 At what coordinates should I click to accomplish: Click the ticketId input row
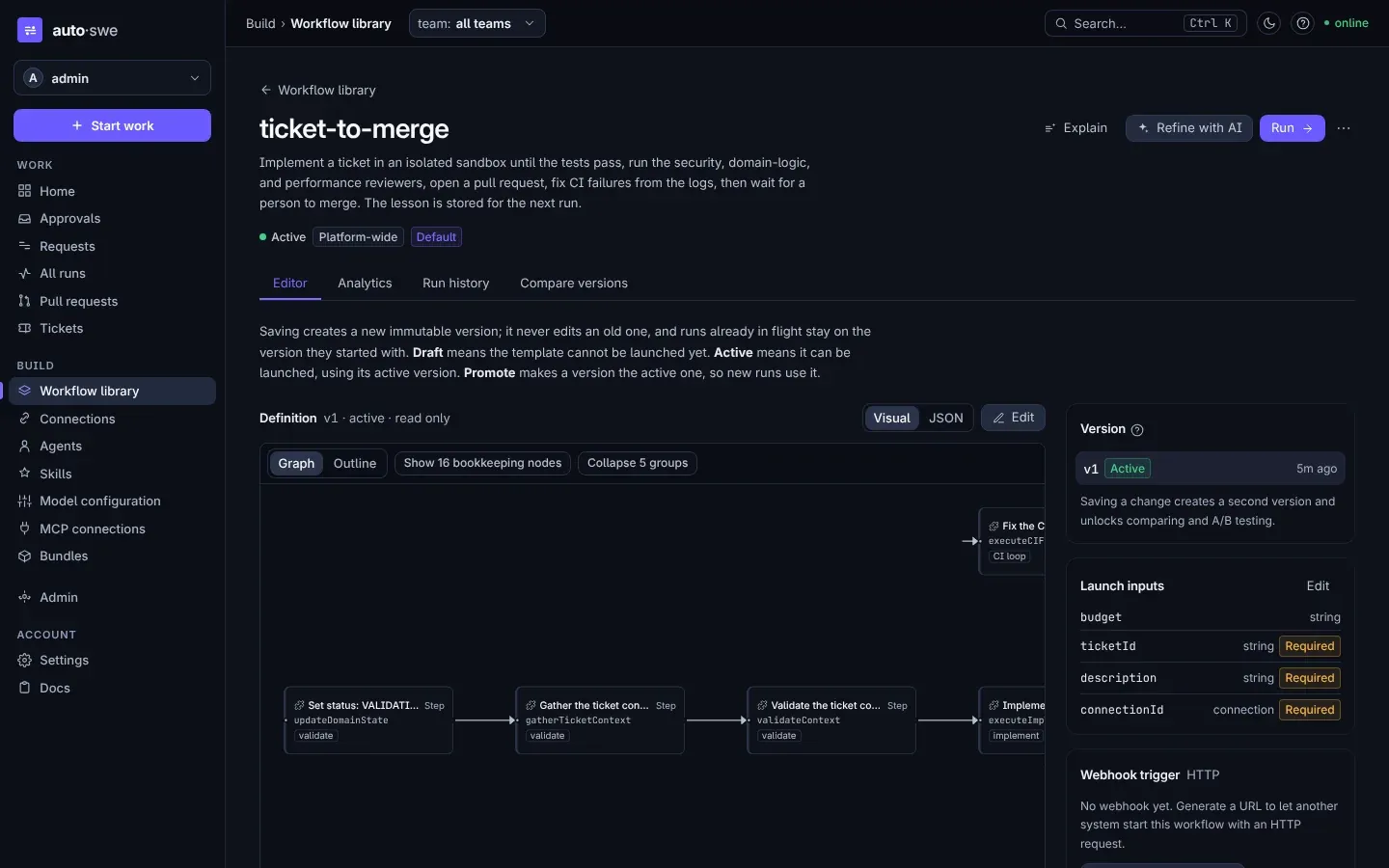click(1210, 646)
